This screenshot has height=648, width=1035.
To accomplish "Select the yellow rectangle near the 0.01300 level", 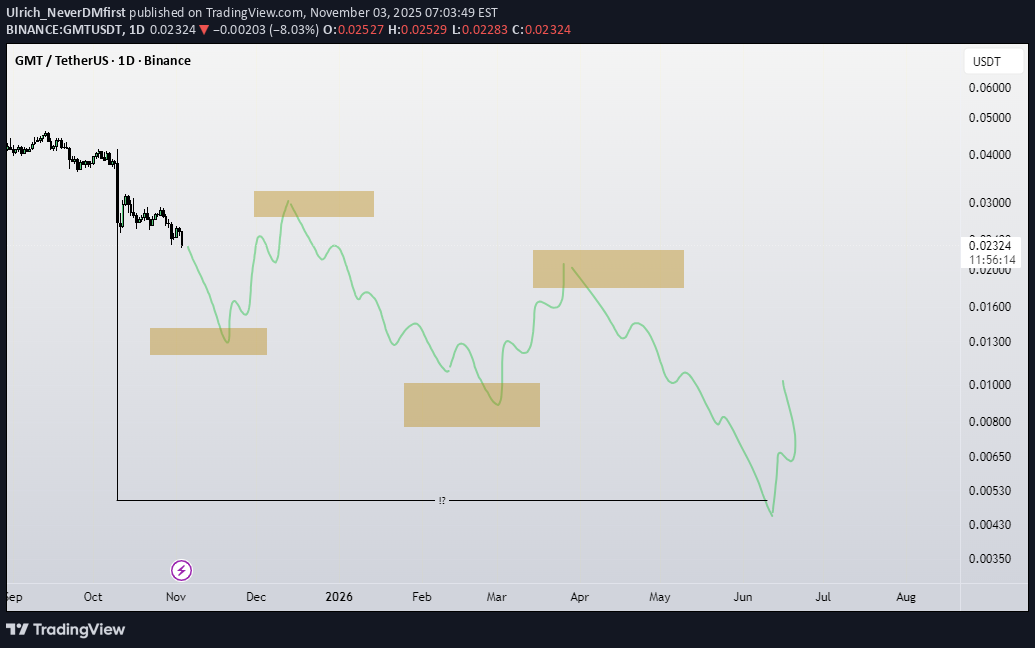I will tap(208, 341).
